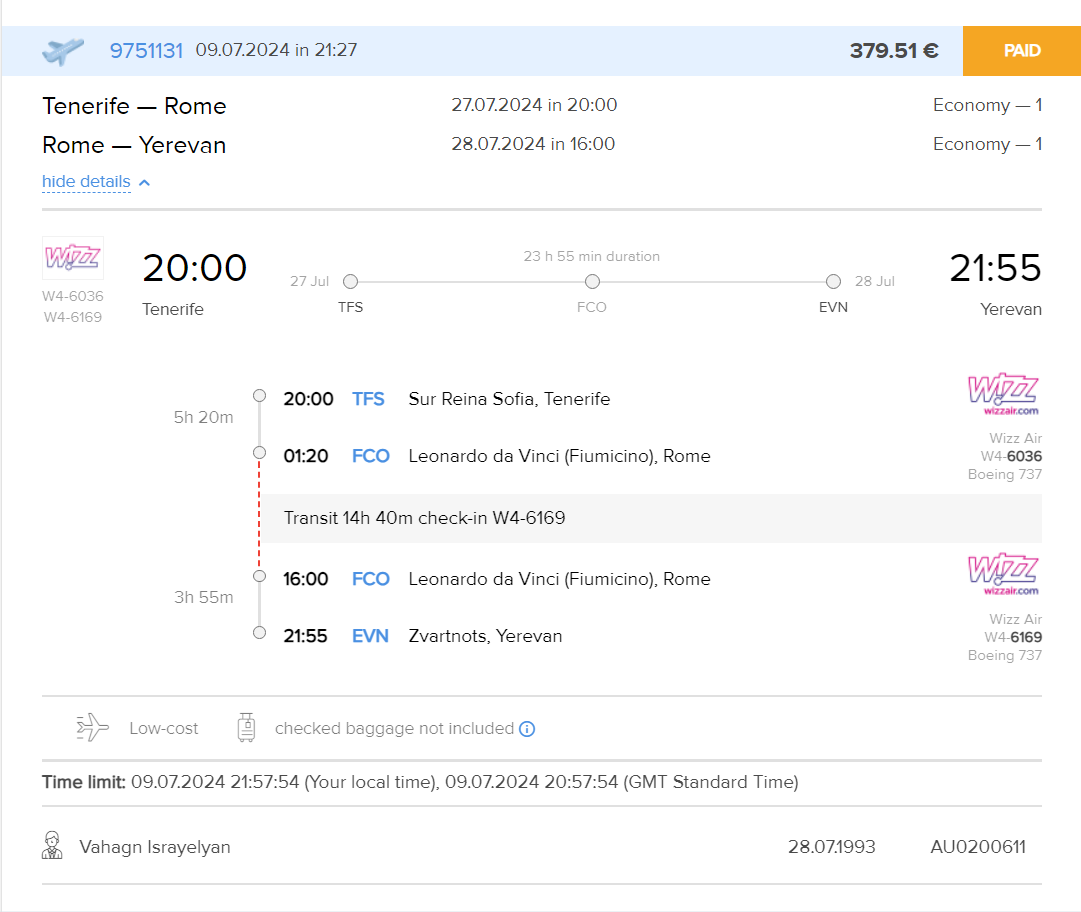1081x912 pixels.
Task: Click the airplane icon beside order 9751131
Action: click(x=63, y=51)
